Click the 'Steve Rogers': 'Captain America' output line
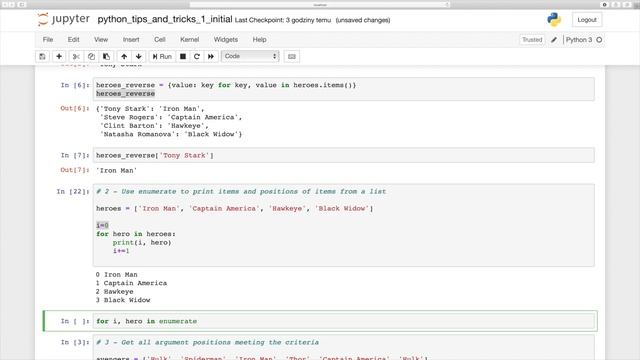The width and height of the screenshot is (640, 360). point(171,117)
